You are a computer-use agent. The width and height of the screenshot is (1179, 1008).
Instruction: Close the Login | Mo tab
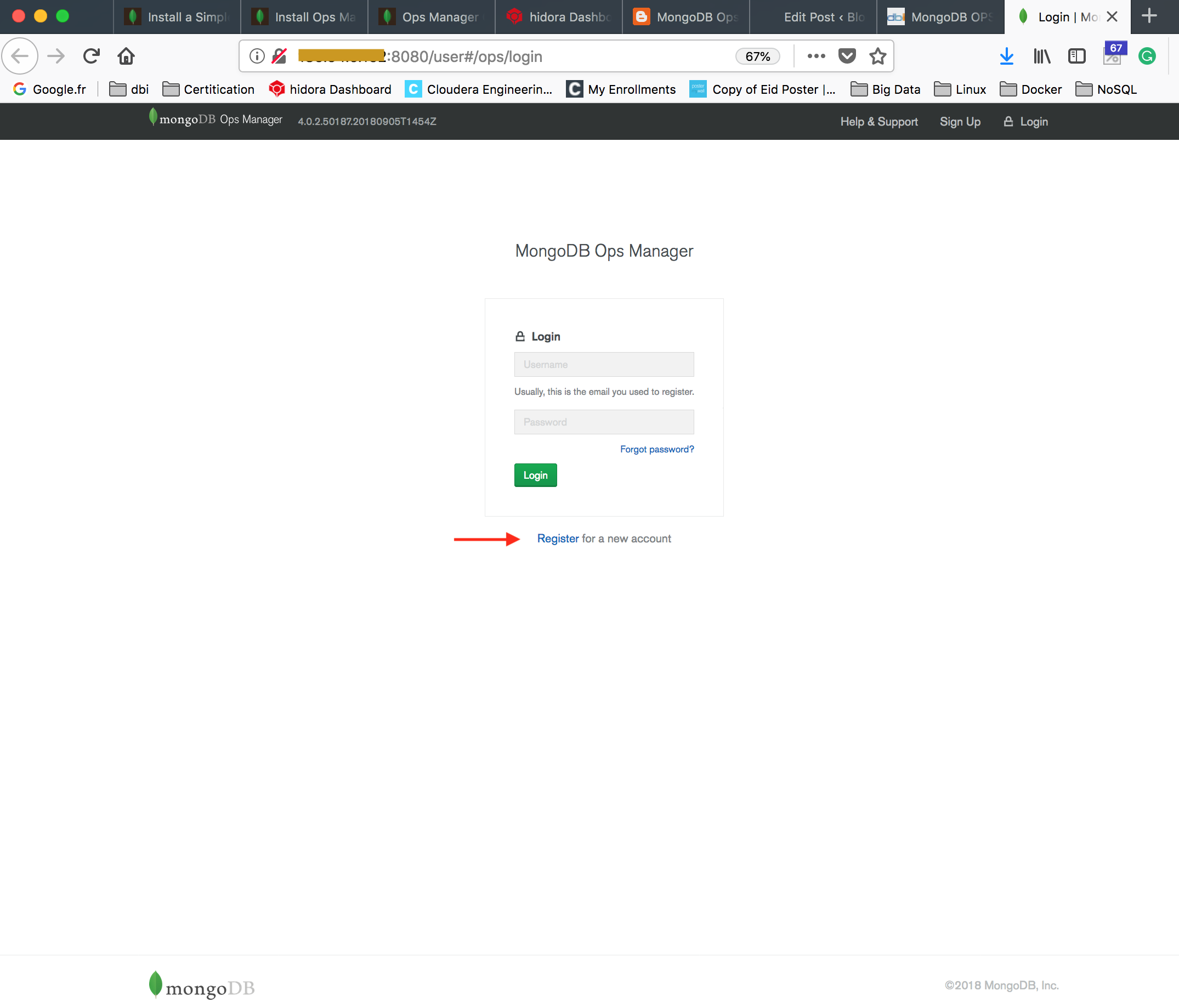point(1113,16)
